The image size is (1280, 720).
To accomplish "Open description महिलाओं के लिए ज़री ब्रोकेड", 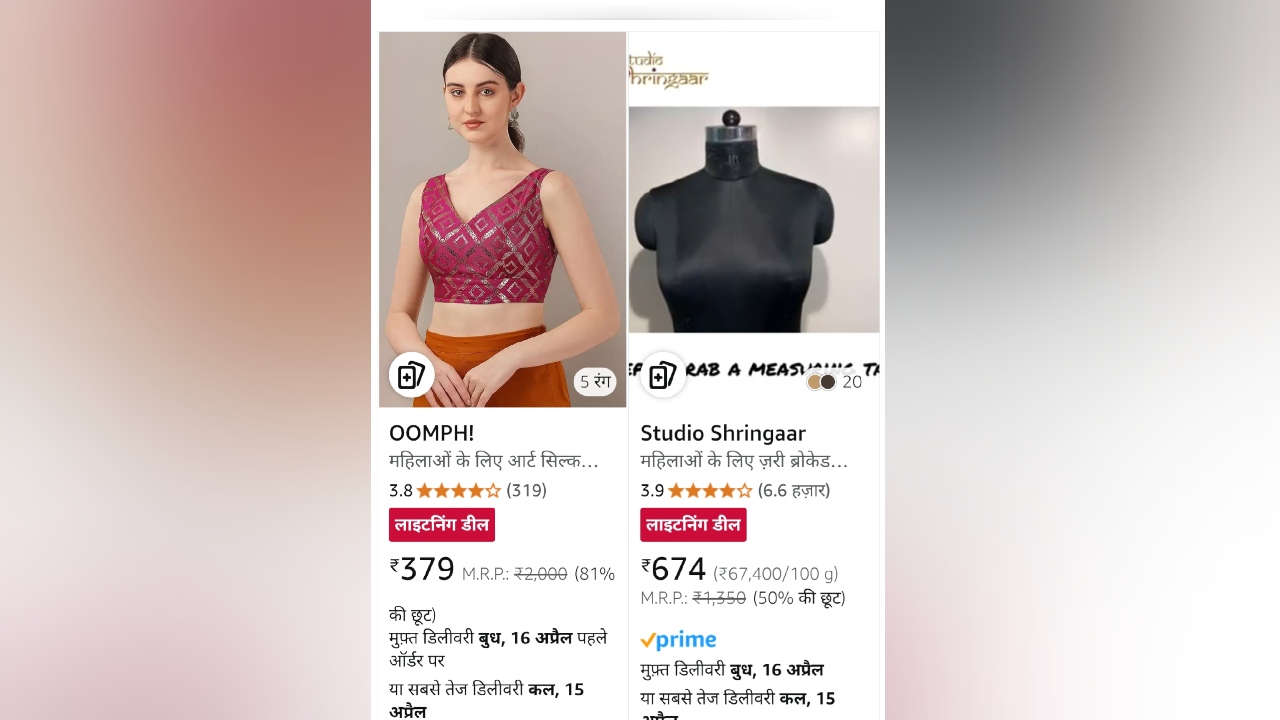I will (x=744, y=461).
